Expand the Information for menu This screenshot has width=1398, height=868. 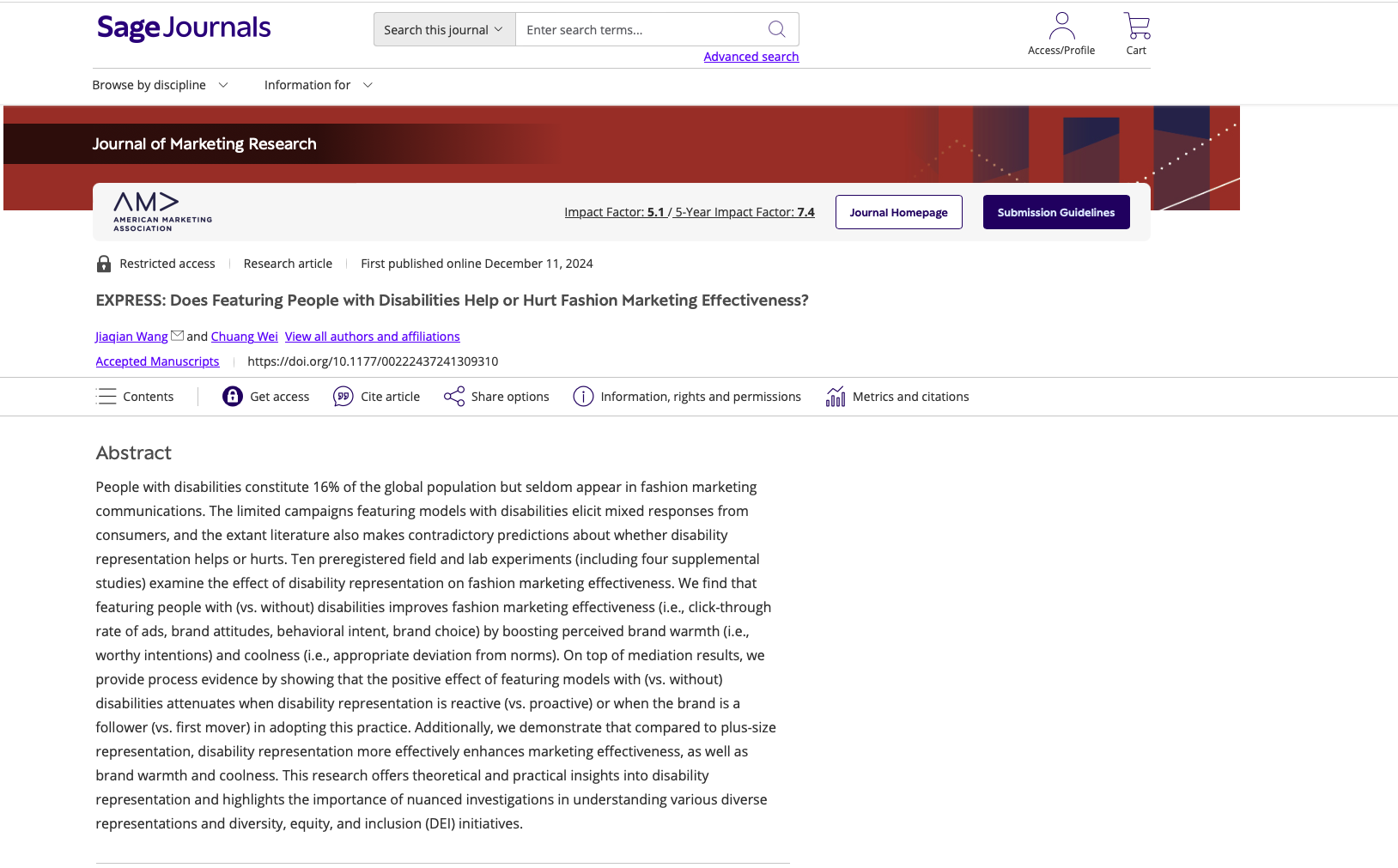click(x=317, y=84)
